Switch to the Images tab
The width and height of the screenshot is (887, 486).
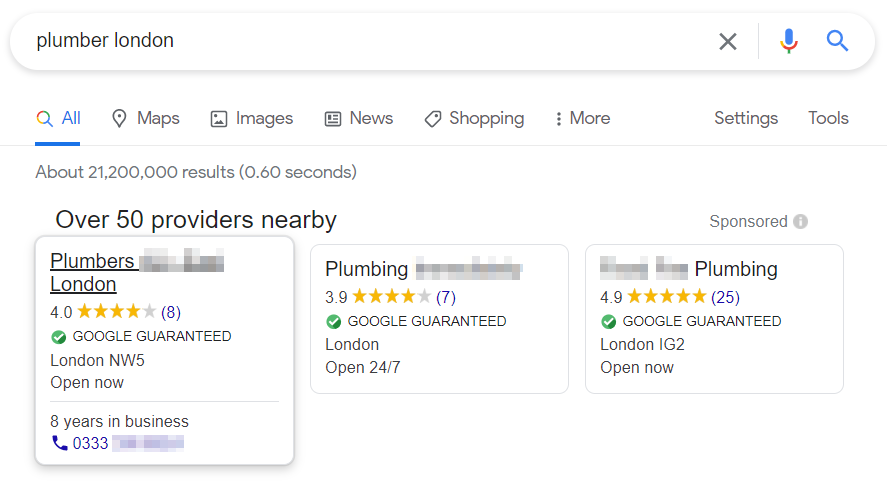(252, 118)
